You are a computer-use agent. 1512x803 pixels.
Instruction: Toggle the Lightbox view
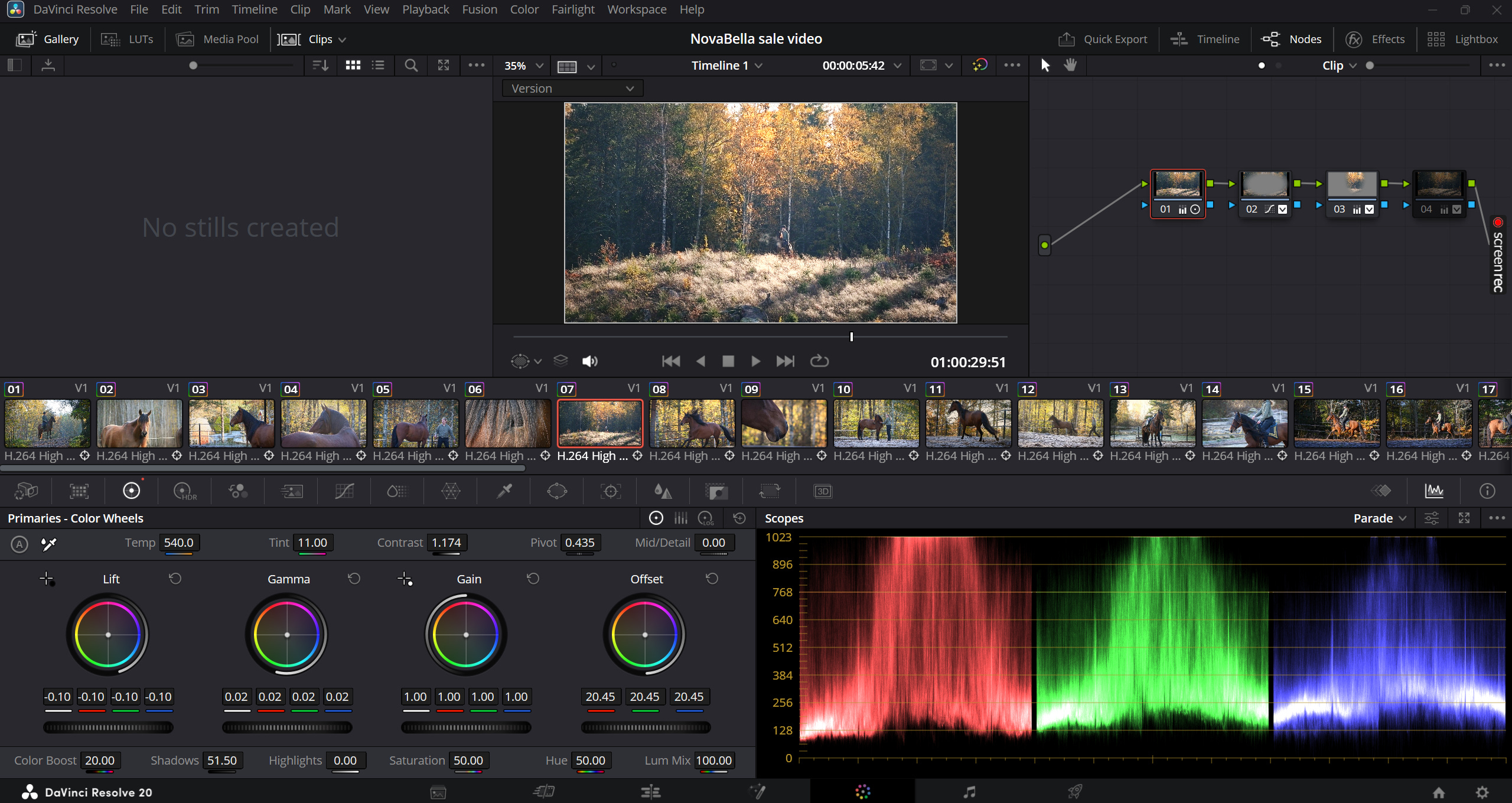pos(1463,40)
